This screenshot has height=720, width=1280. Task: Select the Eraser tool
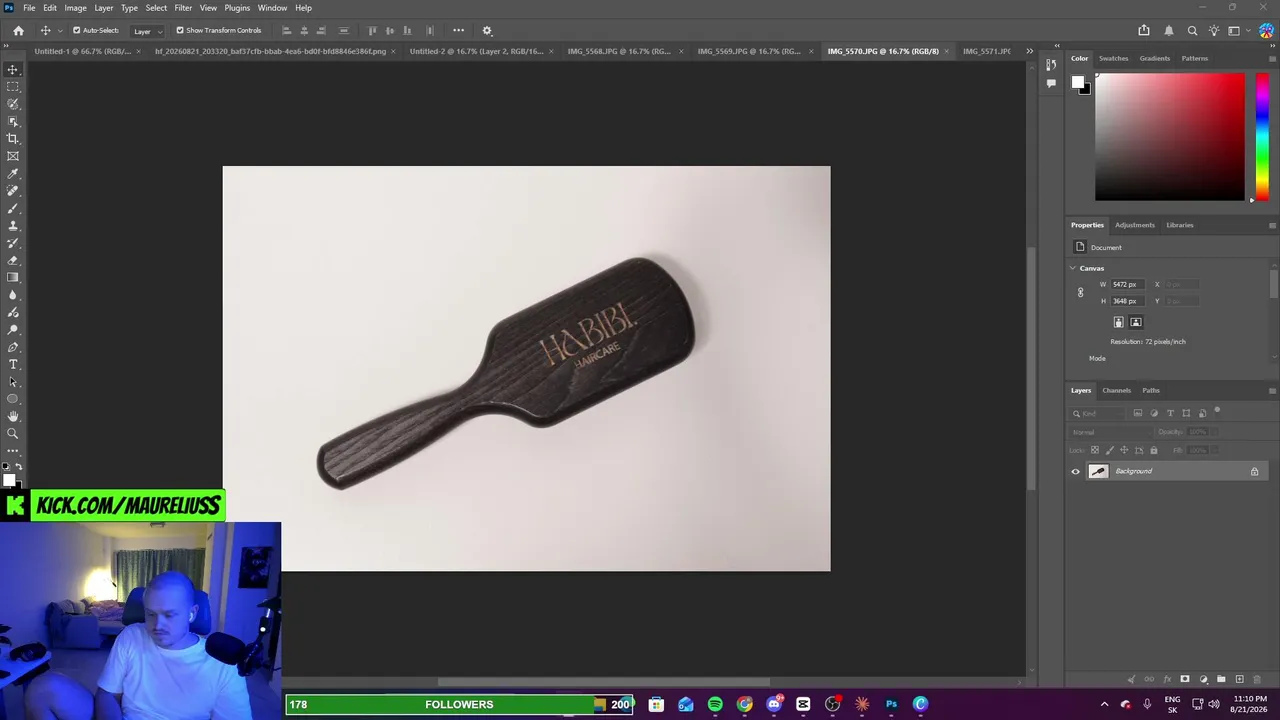tap(13, 260)
